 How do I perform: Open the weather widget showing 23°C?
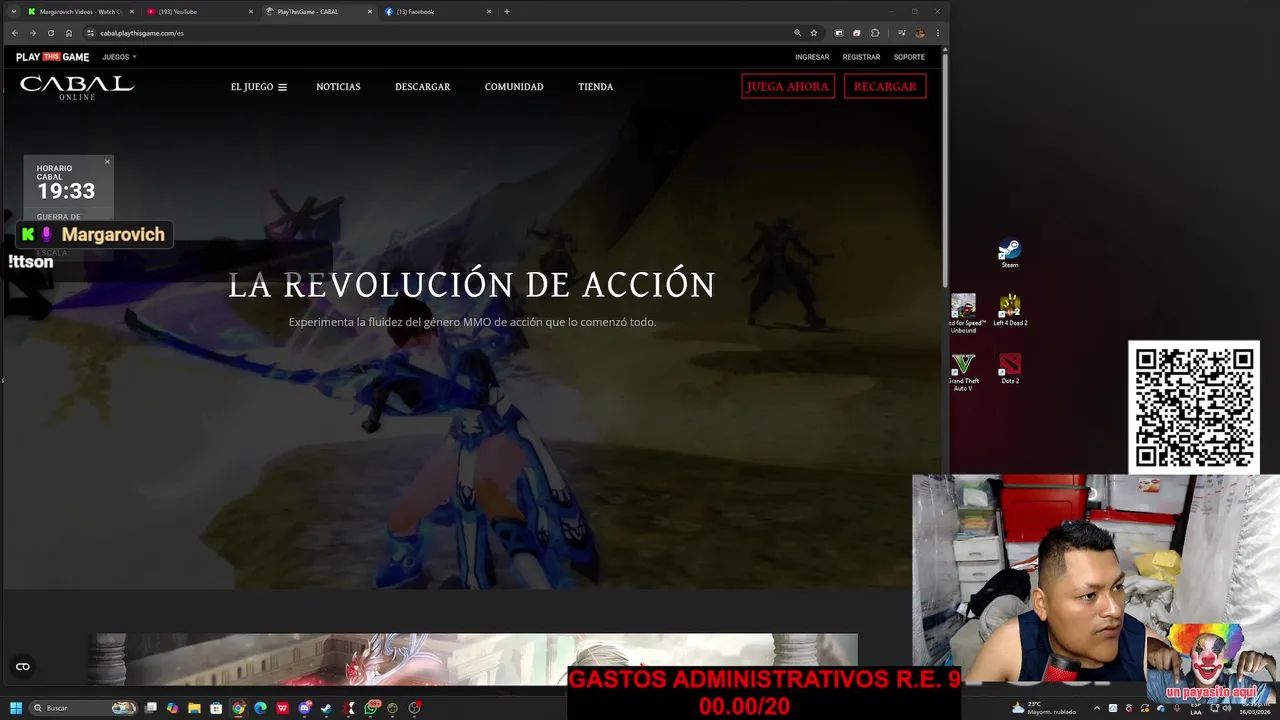1046,708
